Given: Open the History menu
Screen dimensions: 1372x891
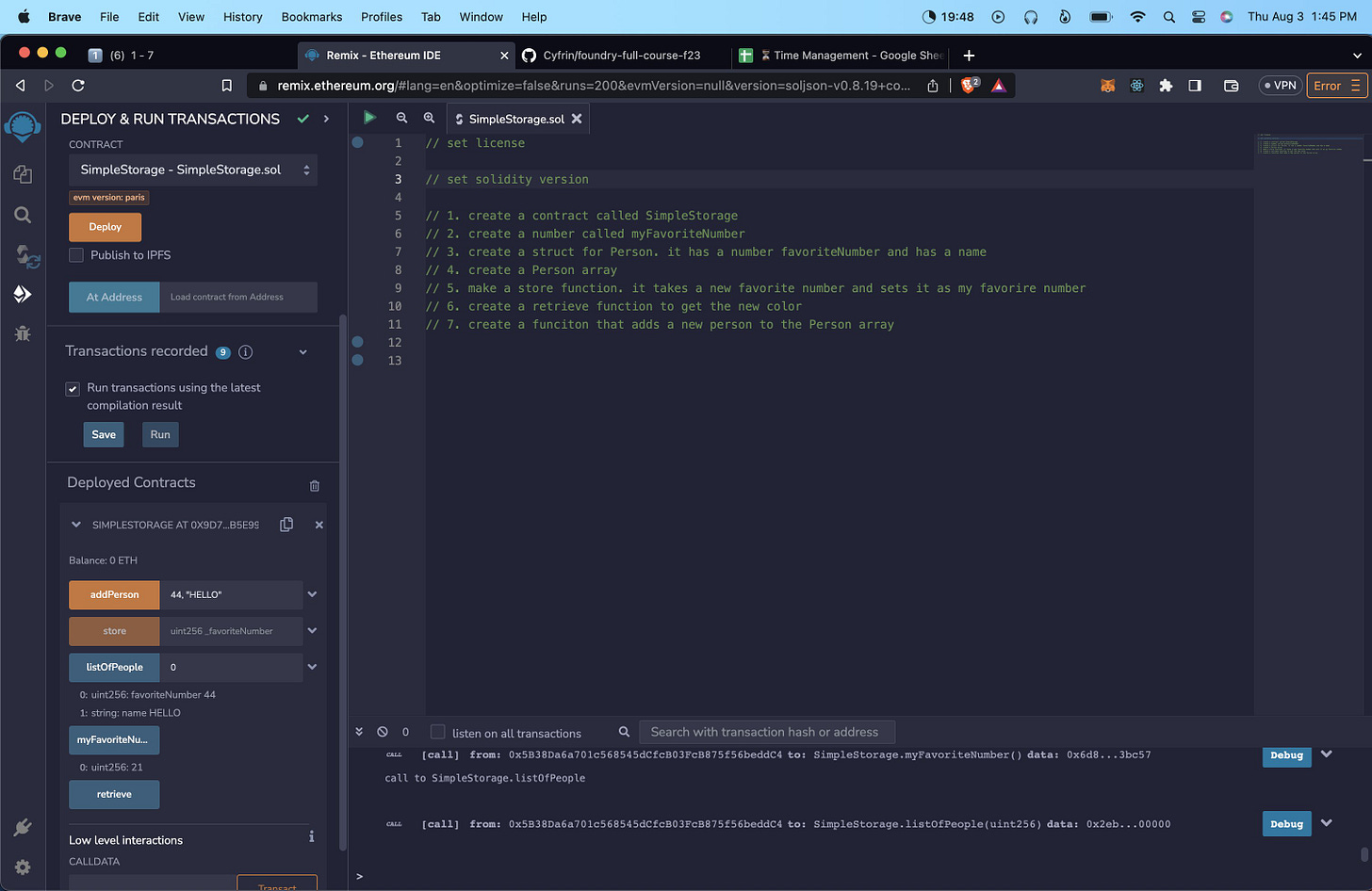Looking at the screenshot, I should (x=243, y=17).
